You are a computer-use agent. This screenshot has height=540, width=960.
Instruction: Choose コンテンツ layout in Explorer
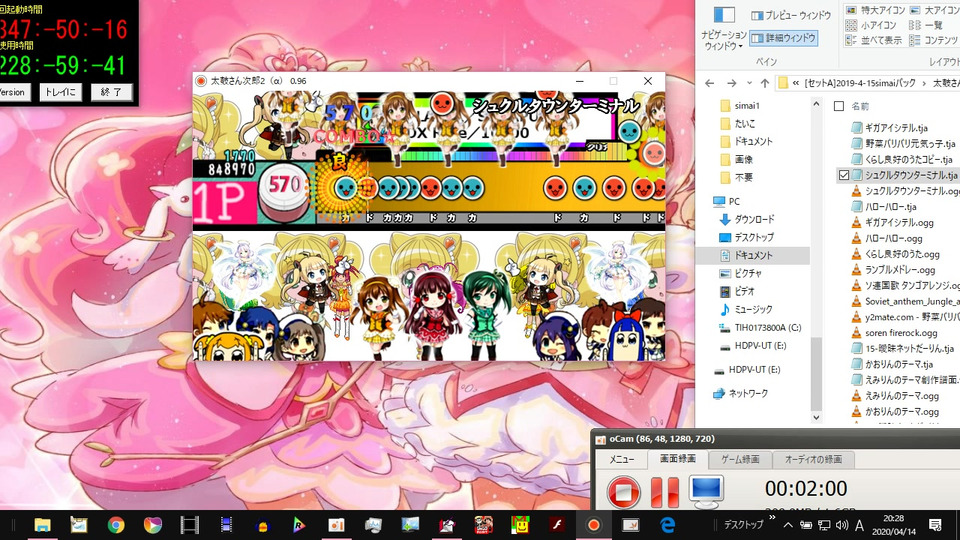coord(934,40)
